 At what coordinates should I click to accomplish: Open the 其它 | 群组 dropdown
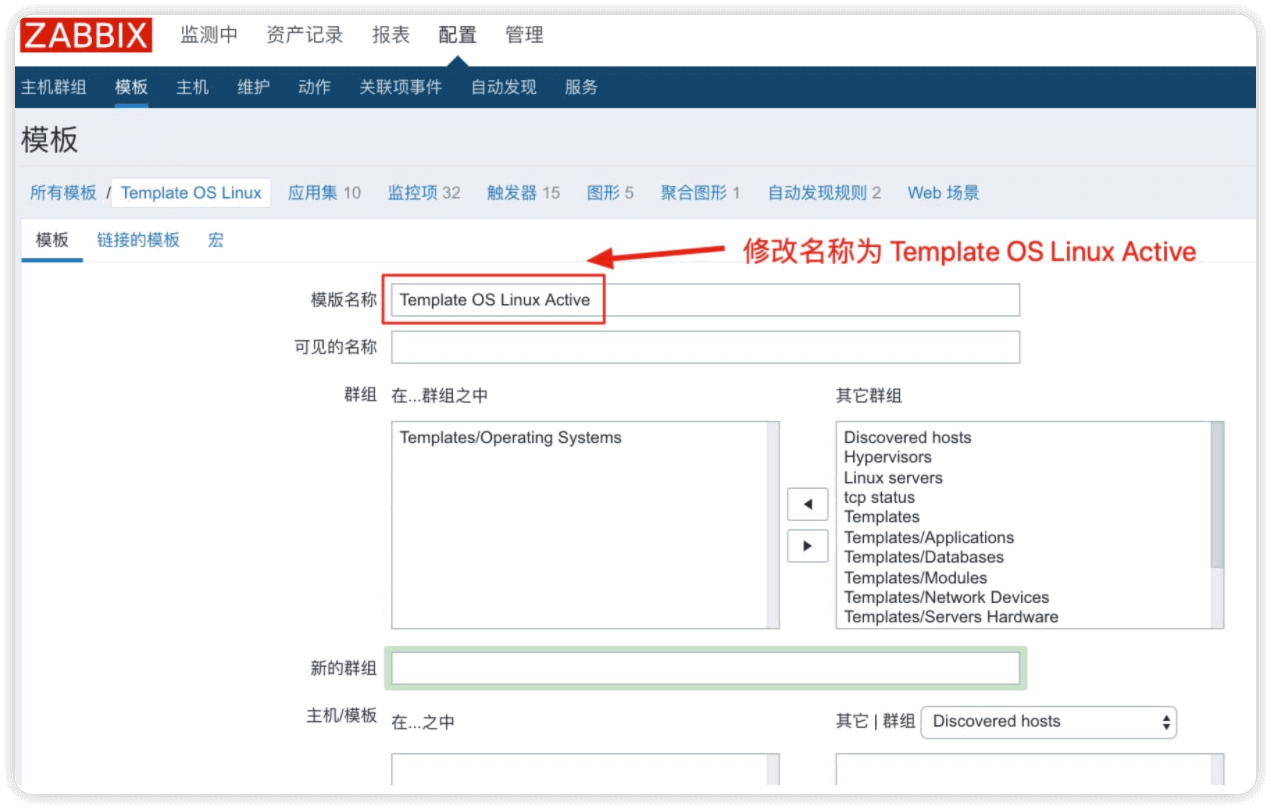click(x=1048, y=722)
